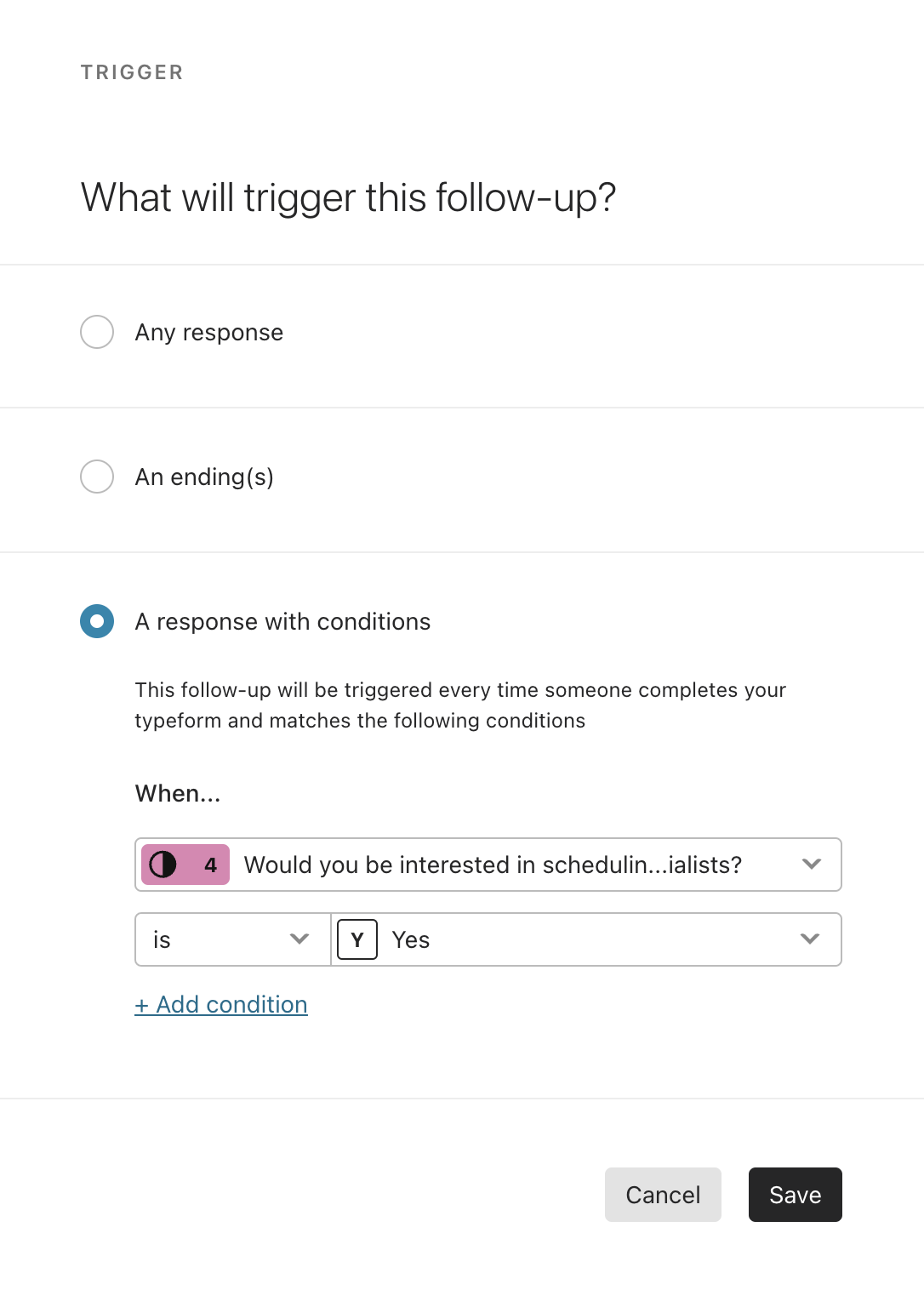The width and height of the screenshot is (924, 1290).
Task: Click the chevron on the question selector
Action: (812, 864)
